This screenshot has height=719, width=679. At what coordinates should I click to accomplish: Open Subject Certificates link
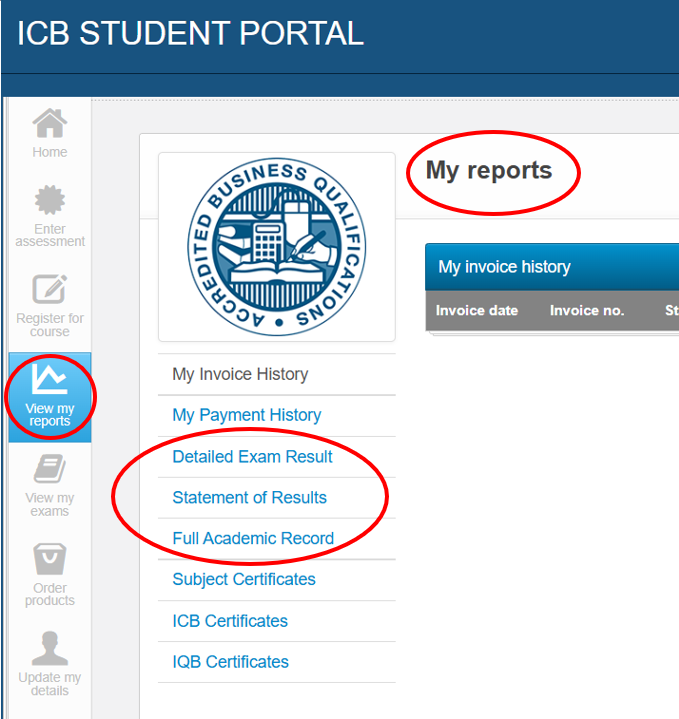[x=244, y=579]
